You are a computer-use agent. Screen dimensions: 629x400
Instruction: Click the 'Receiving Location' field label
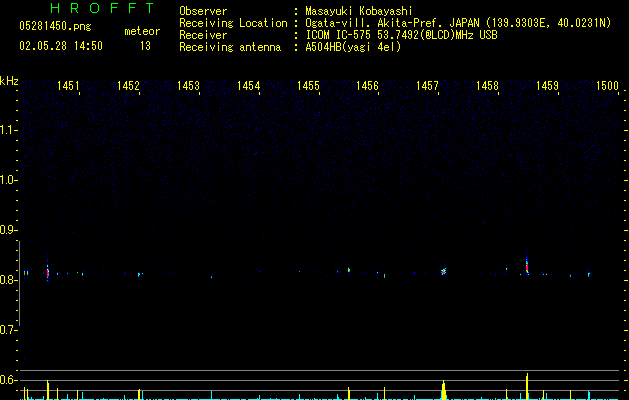tap(233, 23)
